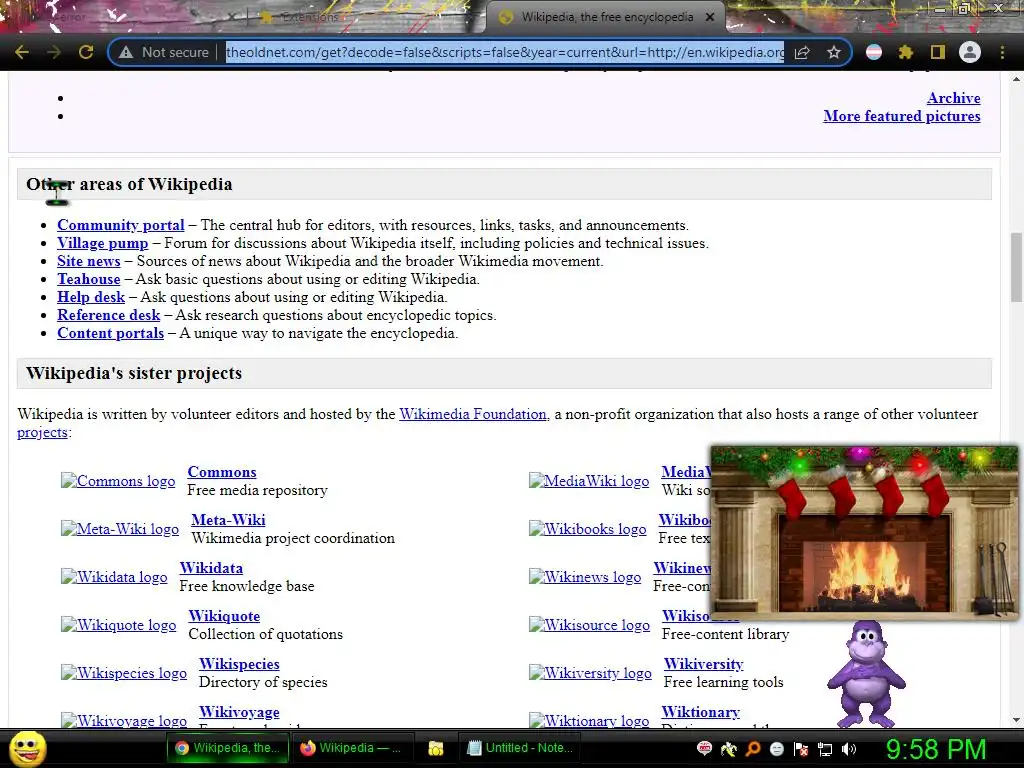Bookmark this page with the star icon
Screen dimensions: 1024x768
click(833, 52)
